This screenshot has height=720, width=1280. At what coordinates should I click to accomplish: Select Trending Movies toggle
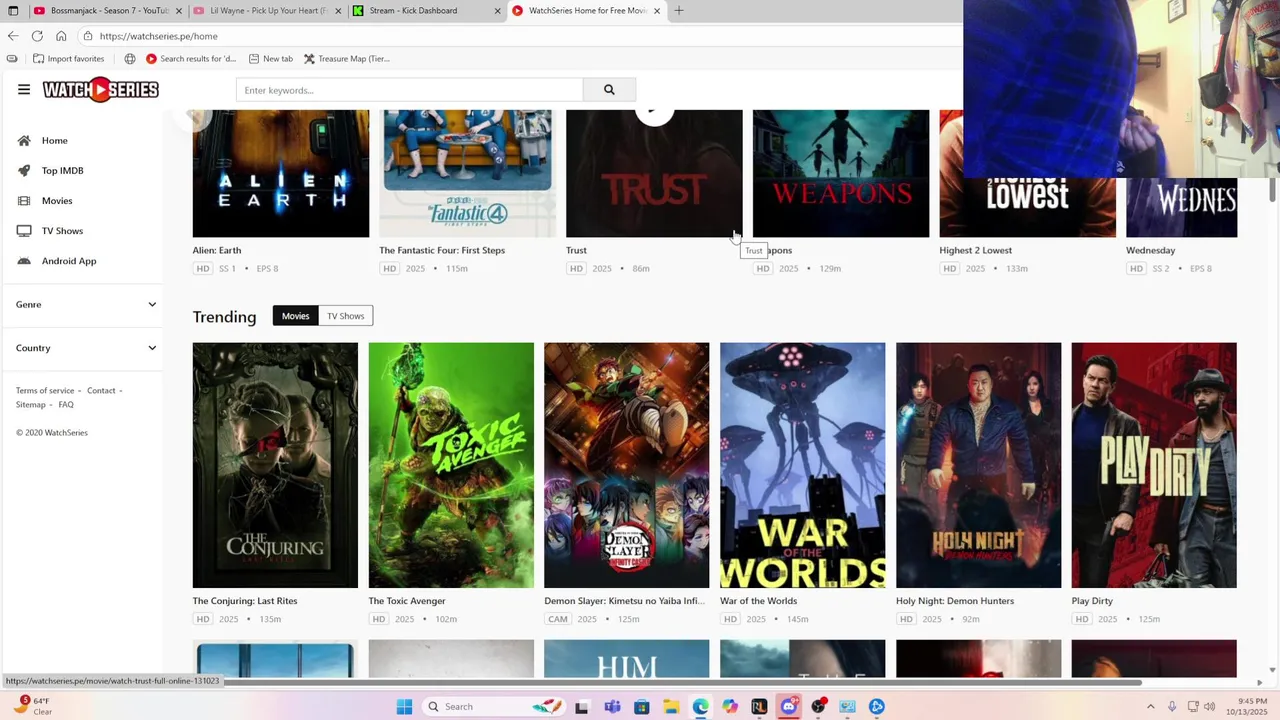click(x=295, y=316)
